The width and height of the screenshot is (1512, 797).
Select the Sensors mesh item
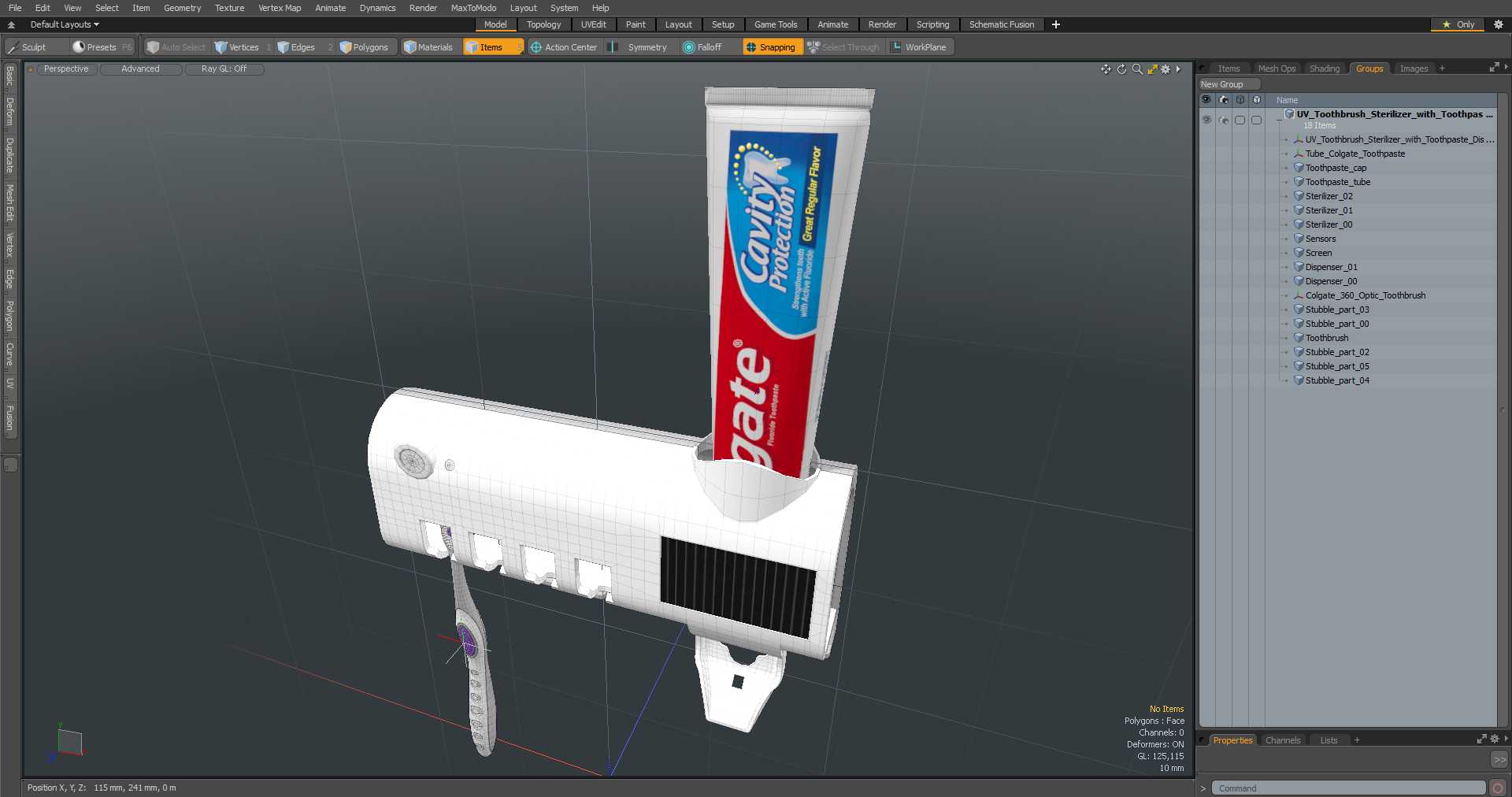1321,239
